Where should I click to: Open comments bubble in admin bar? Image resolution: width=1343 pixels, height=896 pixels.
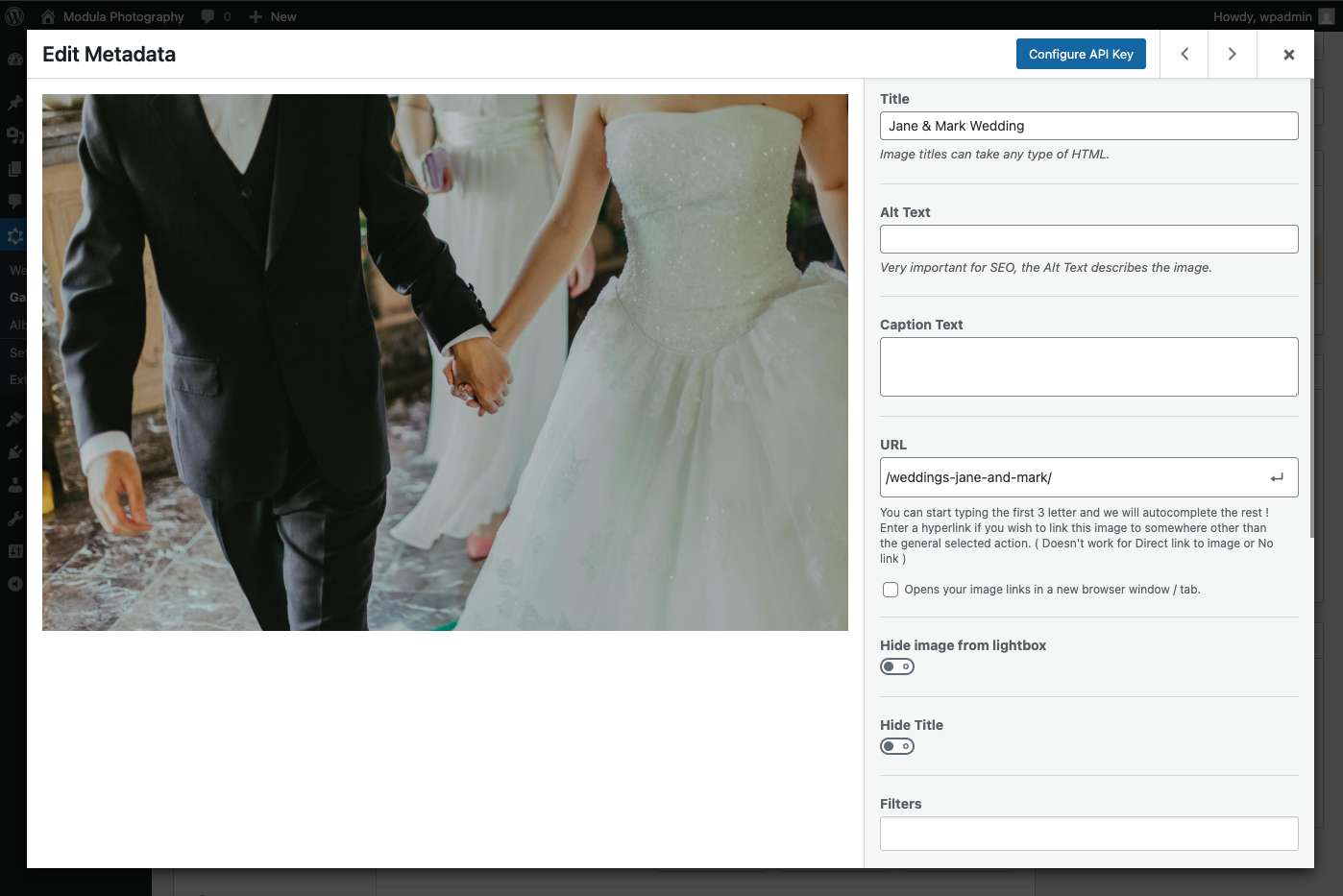[215, 16]
